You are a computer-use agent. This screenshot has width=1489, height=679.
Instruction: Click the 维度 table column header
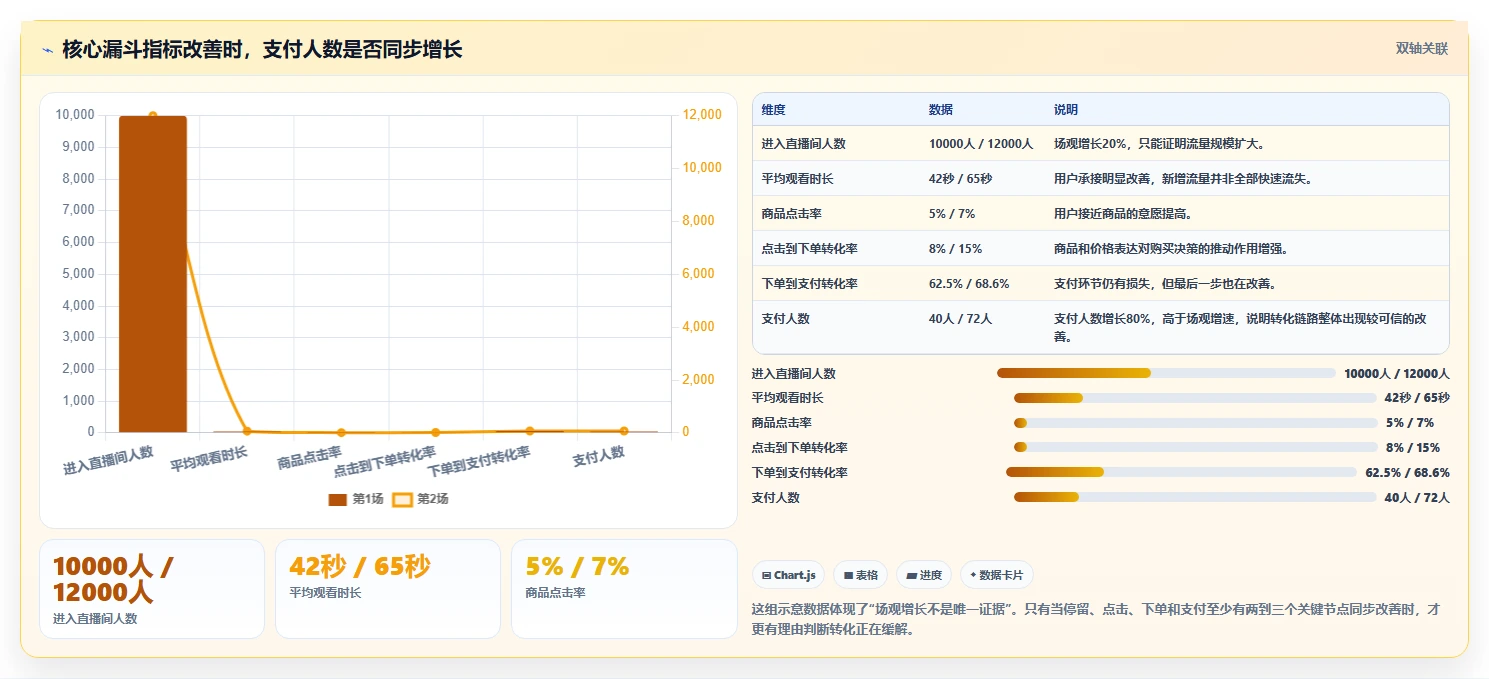773,110
